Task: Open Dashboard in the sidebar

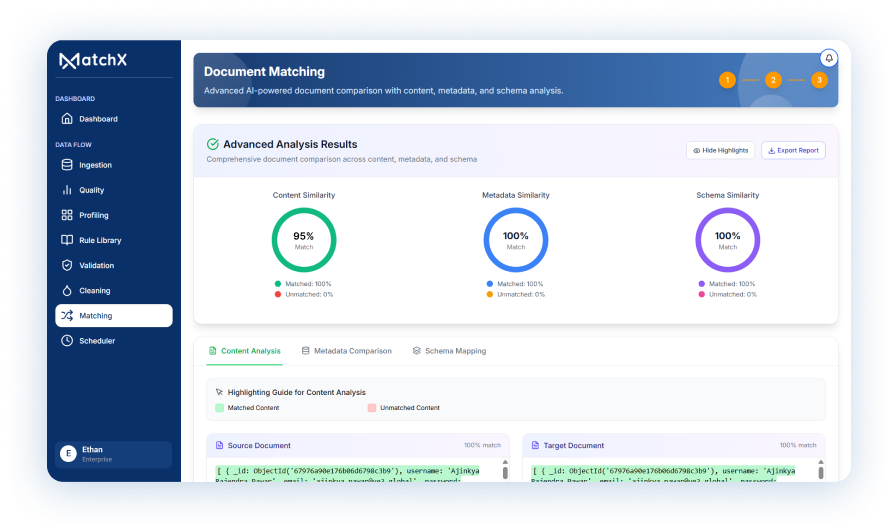Action: coord(114,119)
